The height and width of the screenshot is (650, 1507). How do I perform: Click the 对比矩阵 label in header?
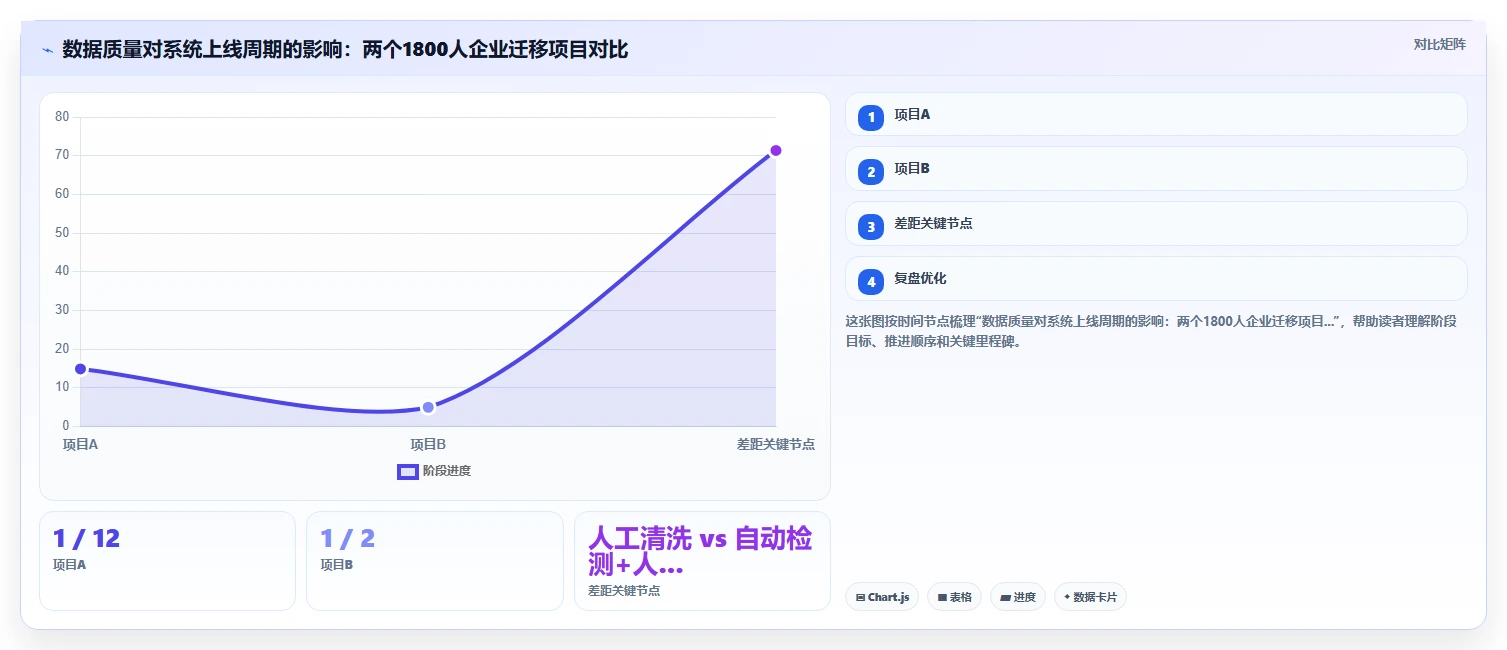click(1439, 44)
